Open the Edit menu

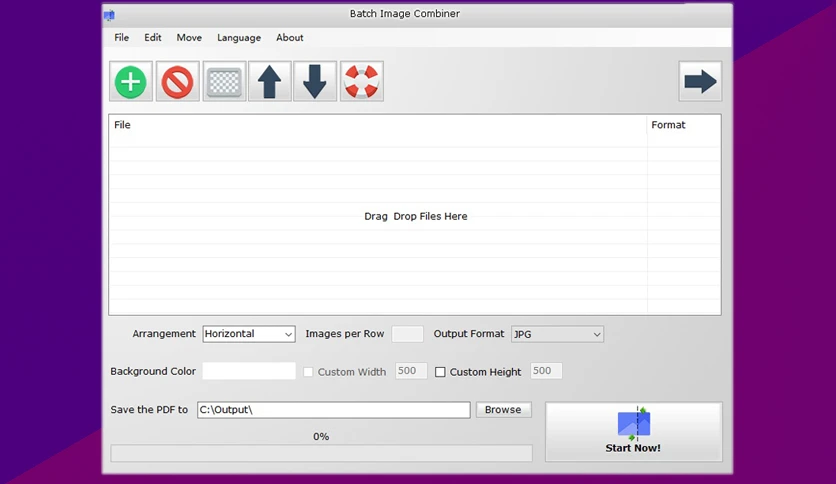click(x=152, y=38)
